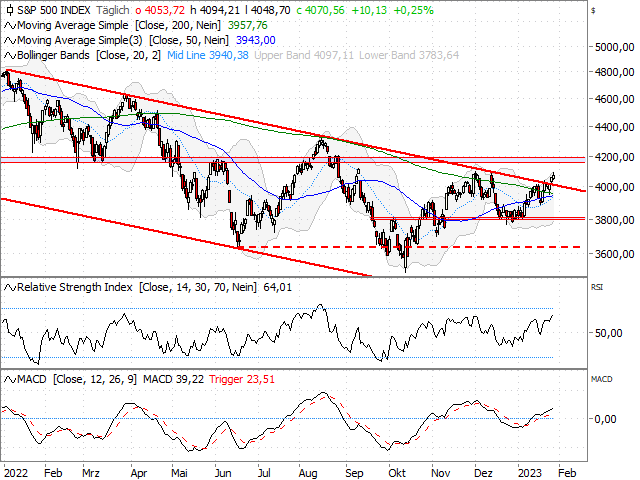Screen dimensions: 640x480
Task: Click the candlestick icon beside S&P 500 INDEX
Action: click(x=10, y=11)
